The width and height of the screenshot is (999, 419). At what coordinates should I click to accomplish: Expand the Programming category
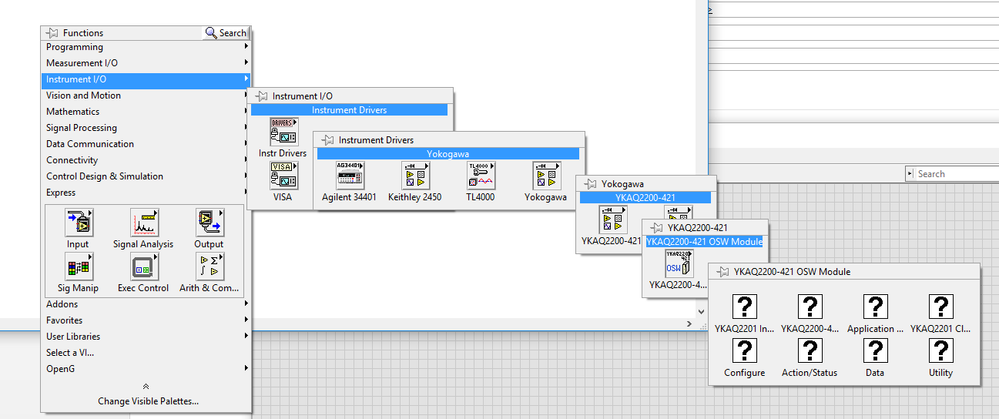coord(147,47)
